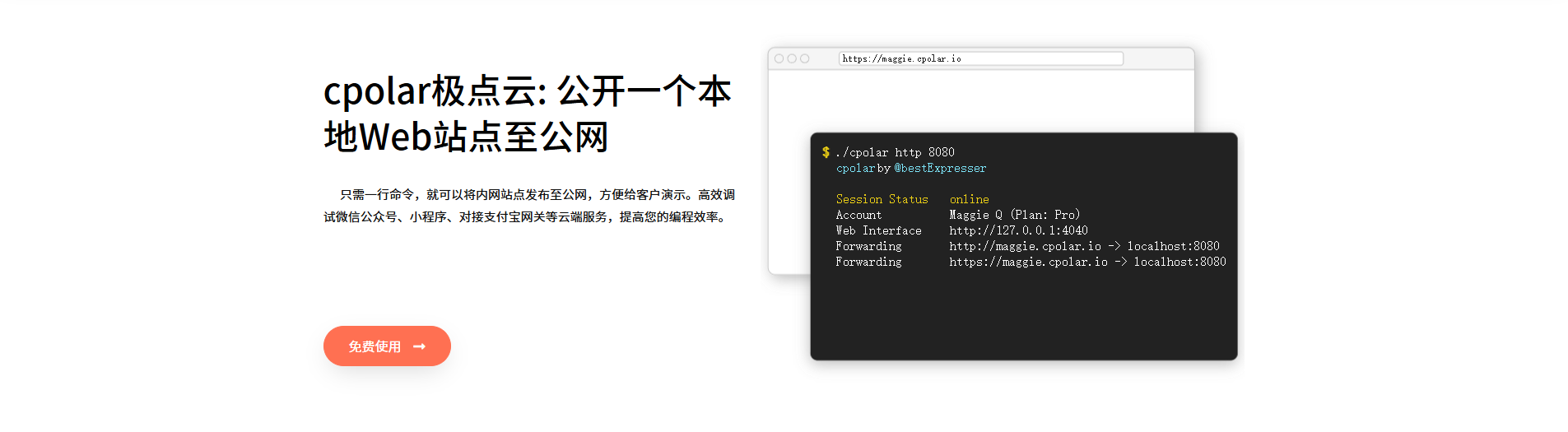This screenshot has width=1568, height=432.
Task: Click the first circle in mock browser window
Action: point(779,58)
